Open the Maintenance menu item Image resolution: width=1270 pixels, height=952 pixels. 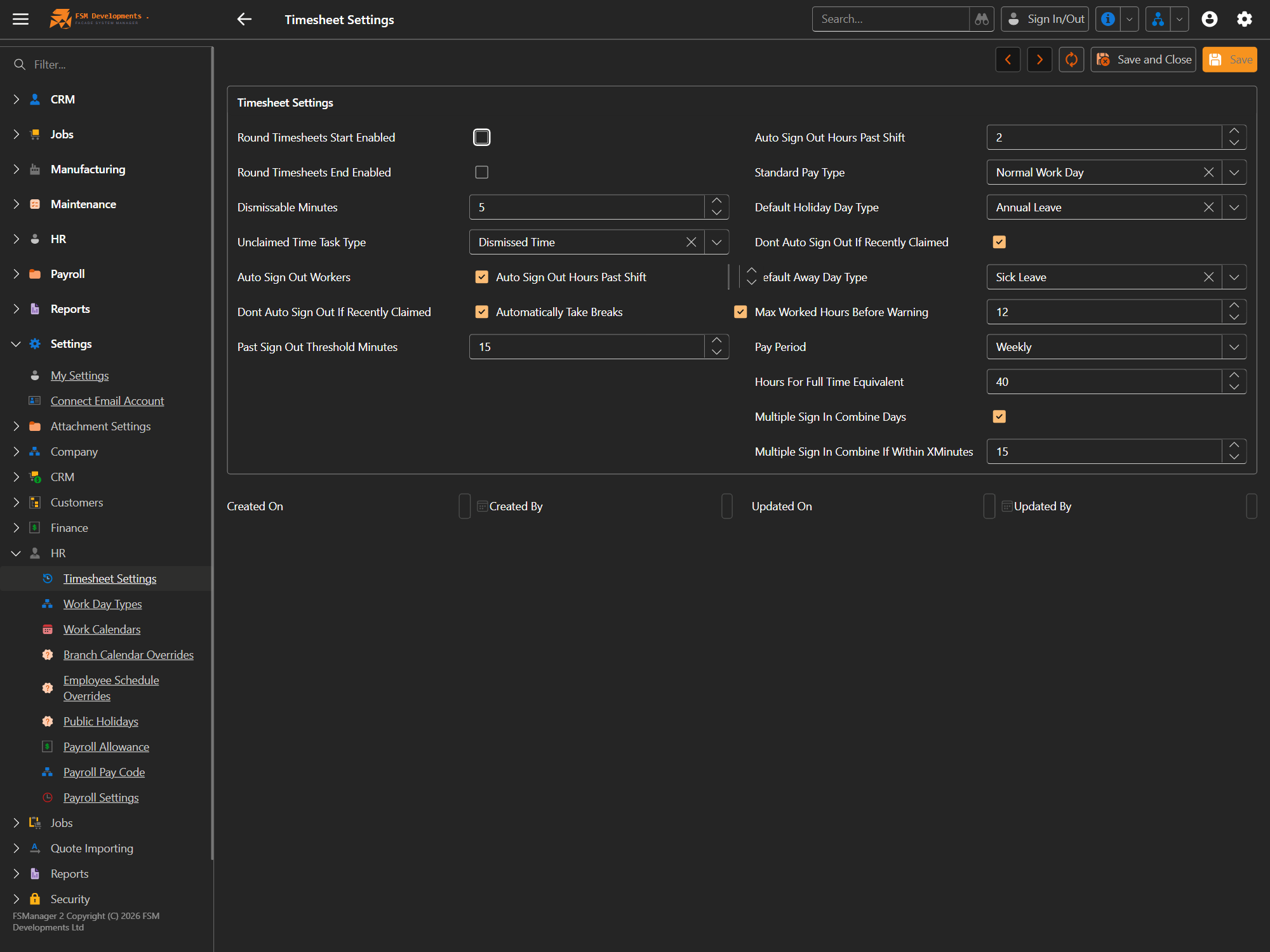[83, 204]
